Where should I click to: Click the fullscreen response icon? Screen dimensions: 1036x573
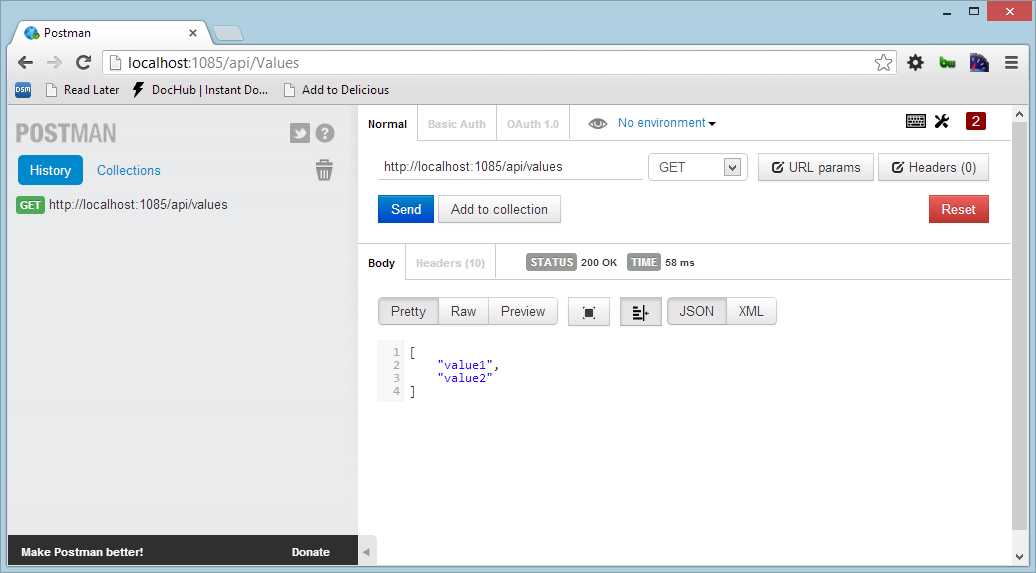[x=589, y=312]
